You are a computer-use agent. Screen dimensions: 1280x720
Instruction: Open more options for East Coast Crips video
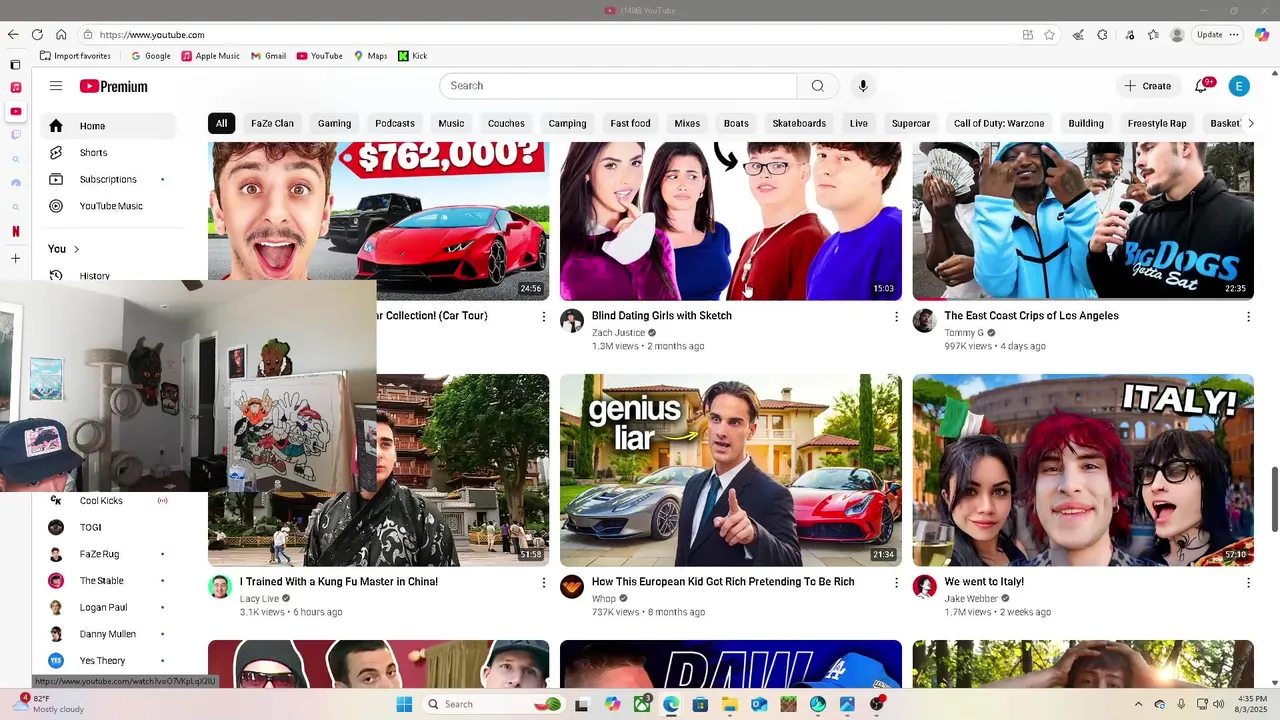coord(1248,316)
